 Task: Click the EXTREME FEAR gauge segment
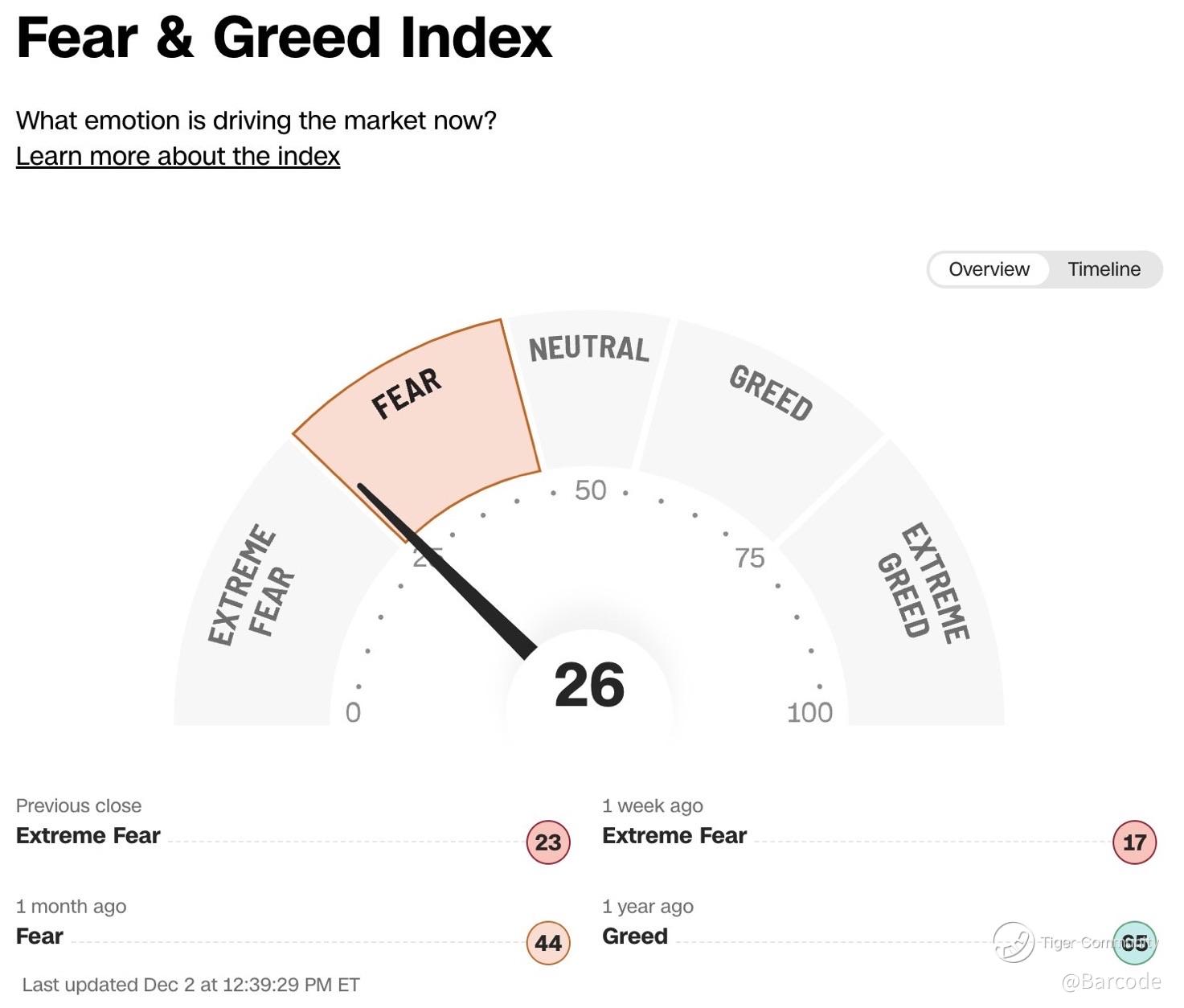click(265, 595)
